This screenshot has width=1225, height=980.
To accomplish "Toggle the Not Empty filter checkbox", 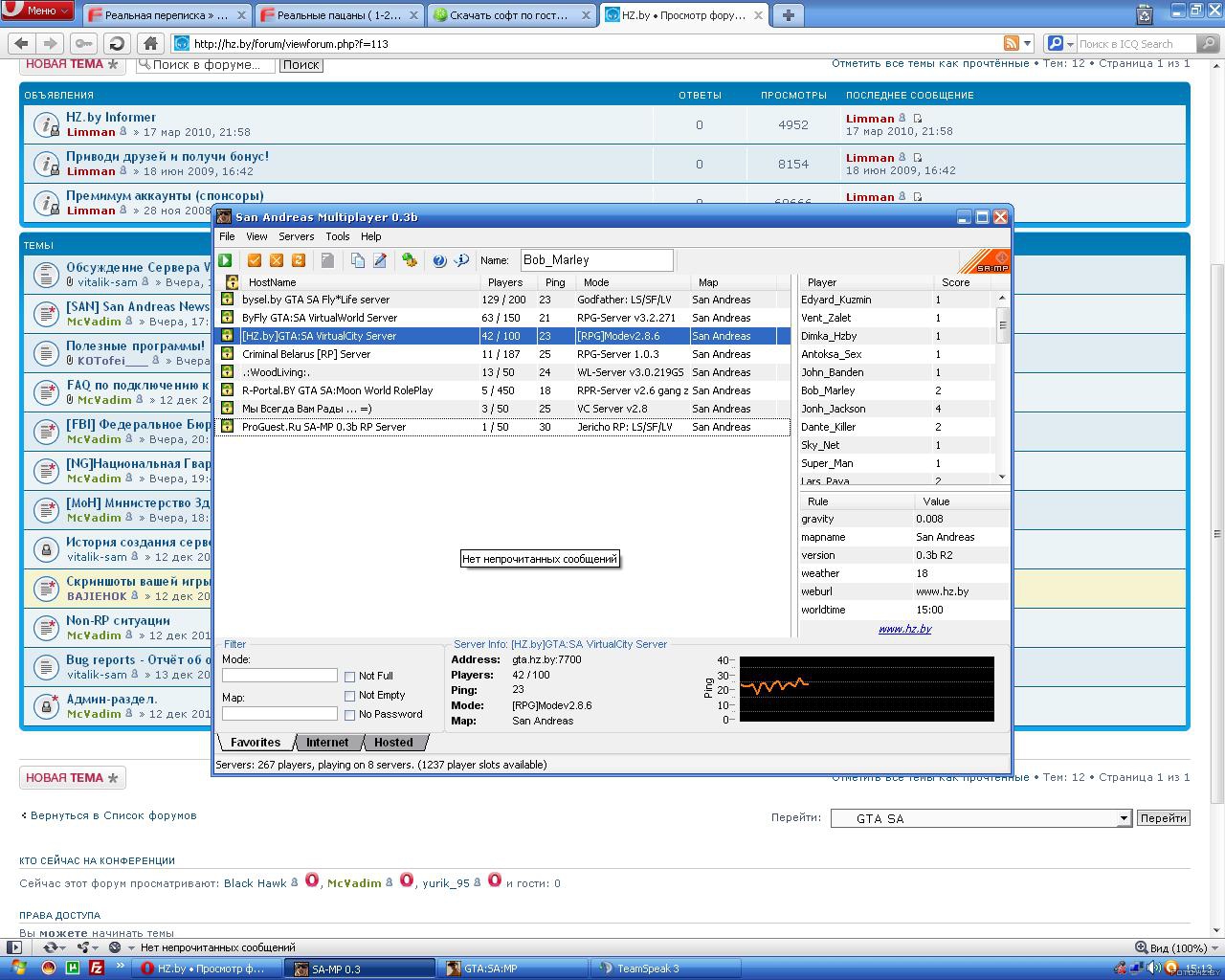I will coord(349,696).
